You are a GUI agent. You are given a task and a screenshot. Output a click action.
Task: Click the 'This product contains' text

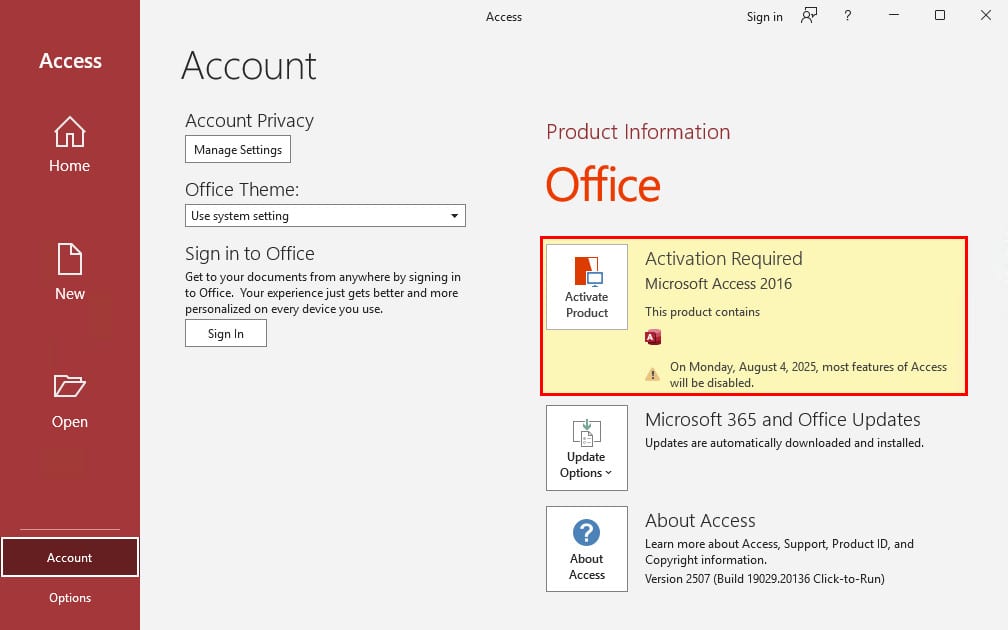[702, 312]
